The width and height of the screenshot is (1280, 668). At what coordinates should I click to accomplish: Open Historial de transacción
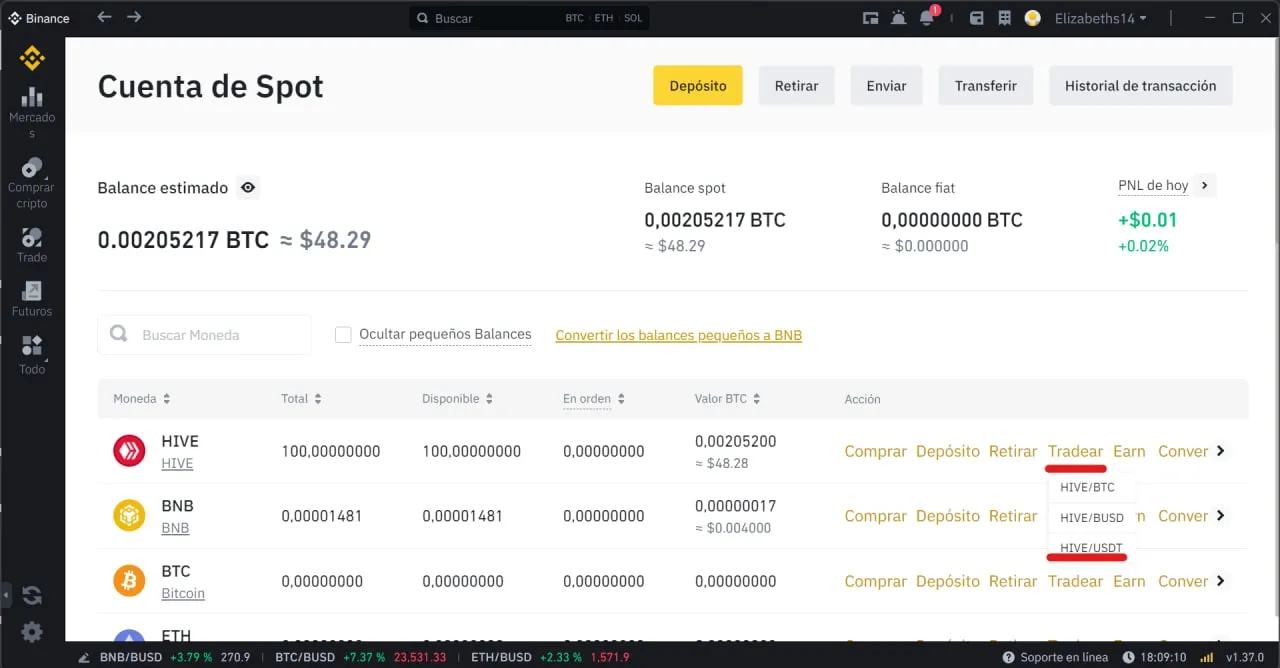[x=1141, y=86]
